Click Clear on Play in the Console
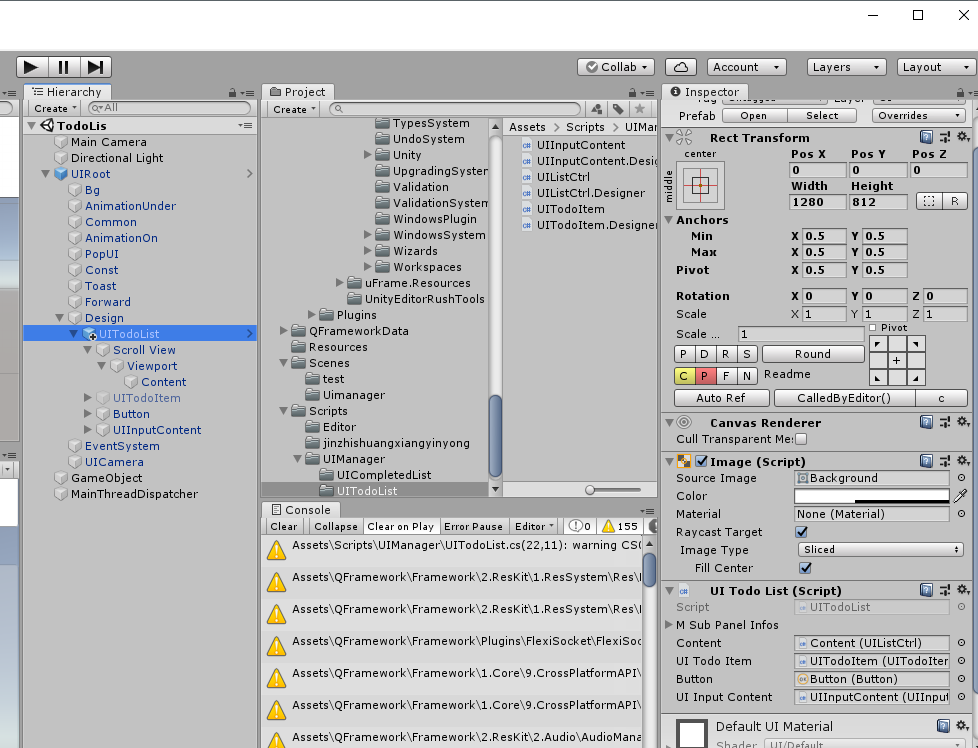978x748 pixels. tap(401, 526)
